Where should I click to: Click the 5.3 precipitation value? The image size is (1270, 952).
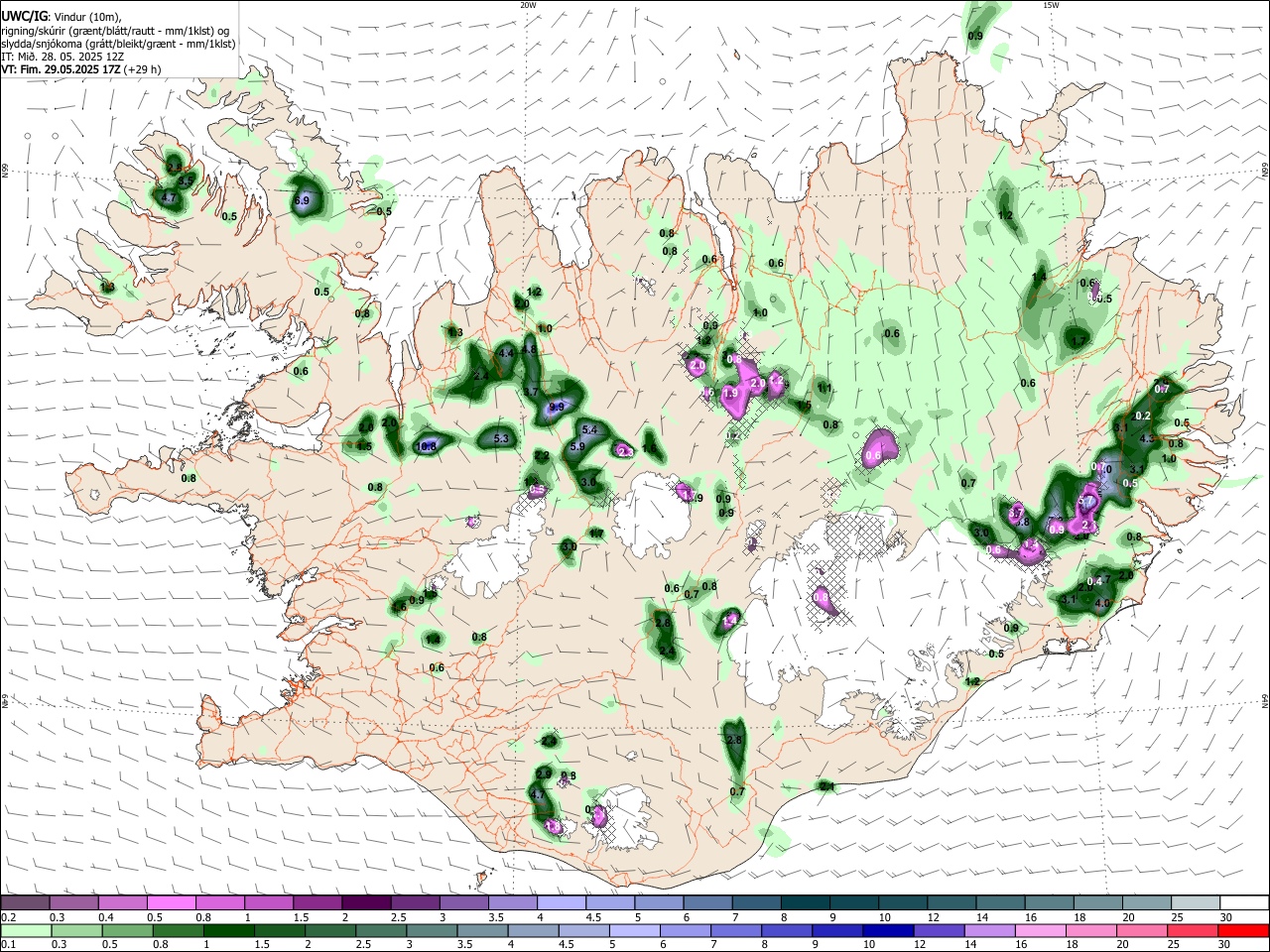(x=501, y=438)
